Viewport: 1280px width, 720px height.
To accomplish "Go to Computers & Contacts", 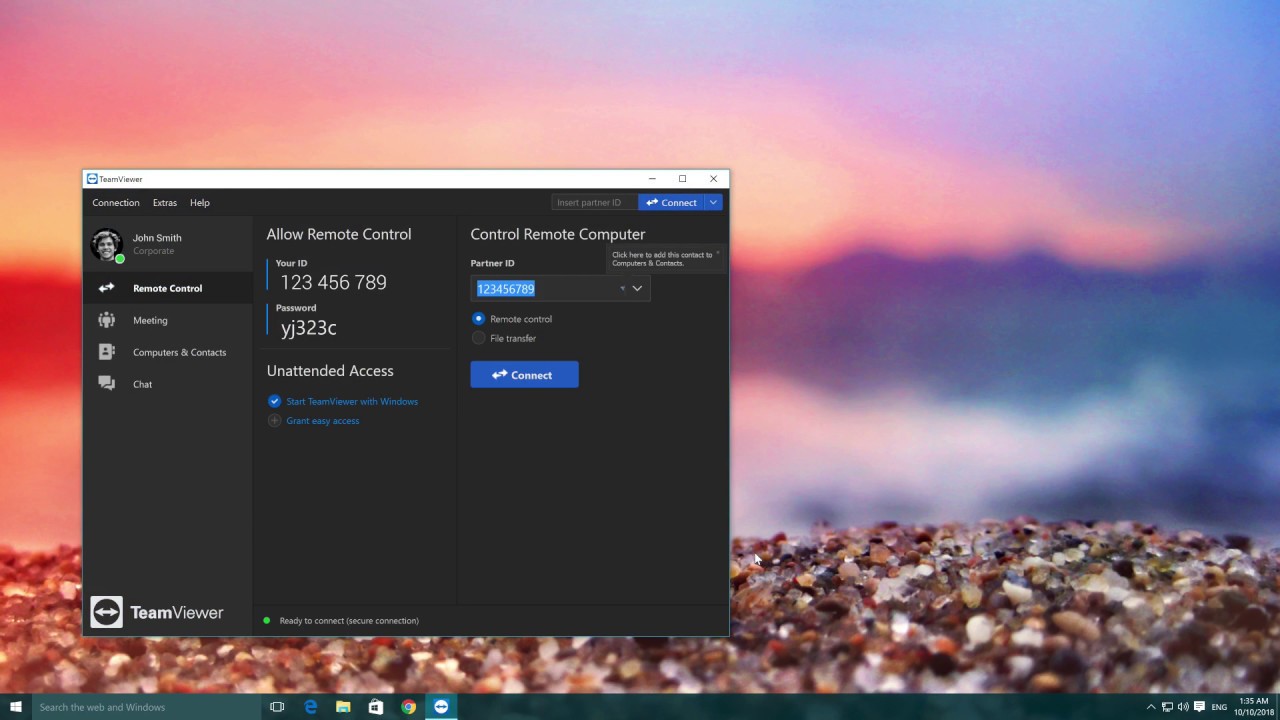I will click(167, 352).
